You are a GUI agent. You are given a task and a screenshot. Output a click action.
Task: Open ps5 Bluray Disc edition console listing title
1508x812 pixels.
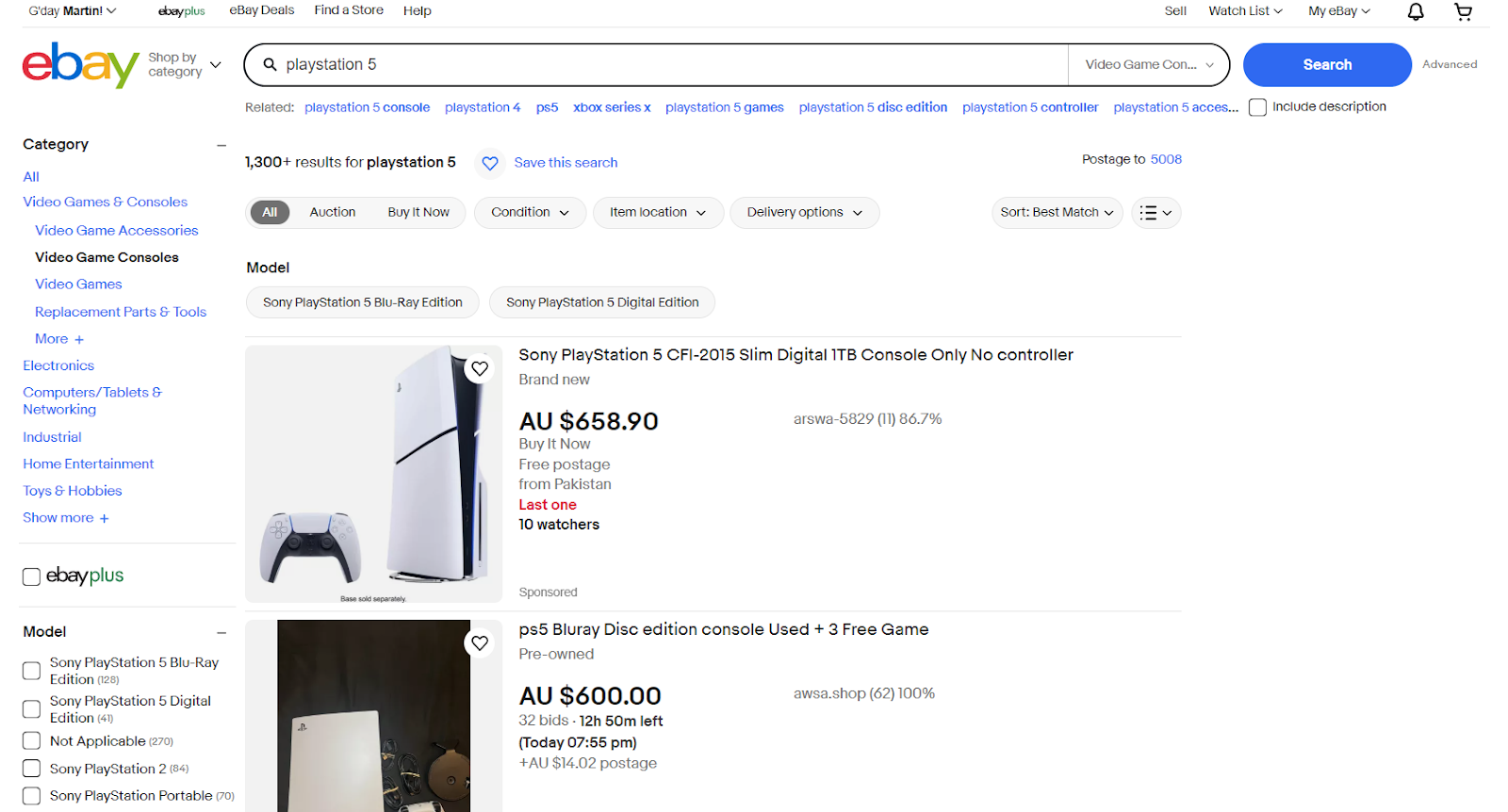point(724,629)
